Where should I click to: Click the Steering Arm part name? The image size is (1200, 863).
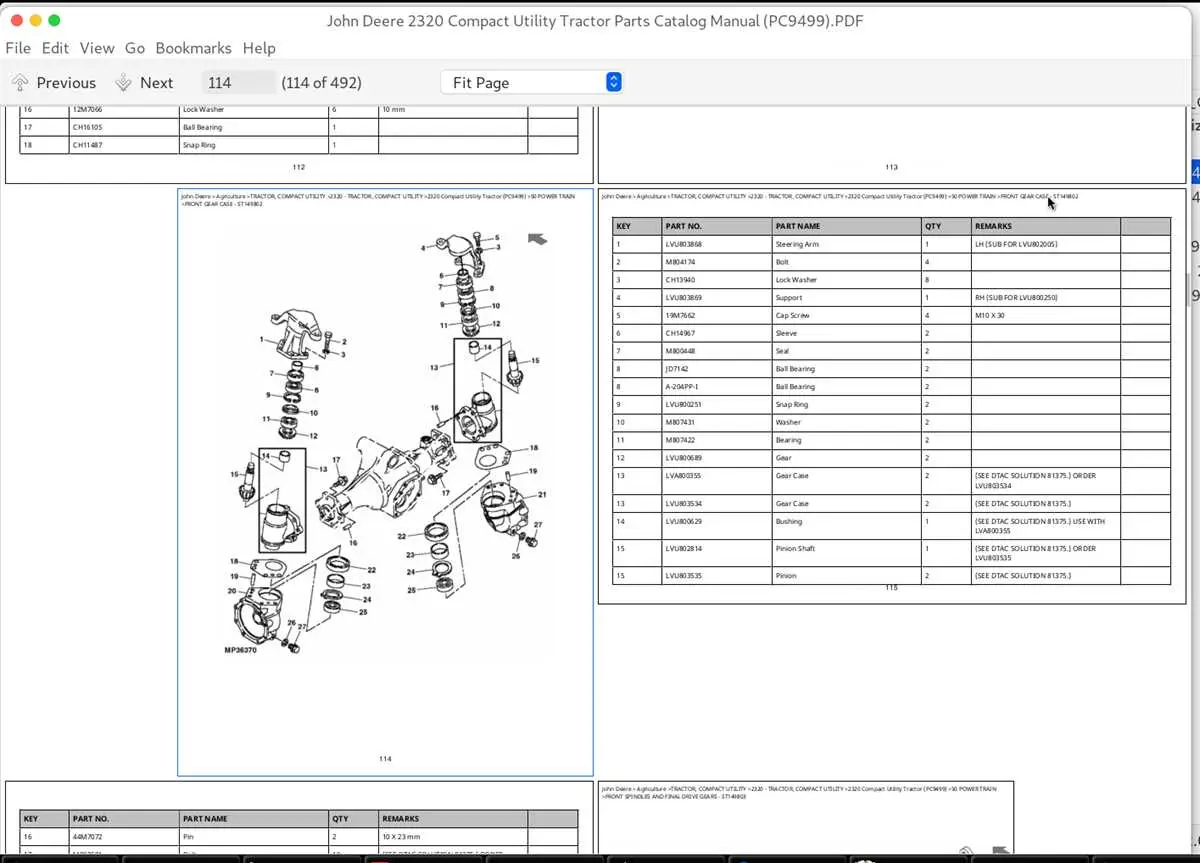coord(797,244)
